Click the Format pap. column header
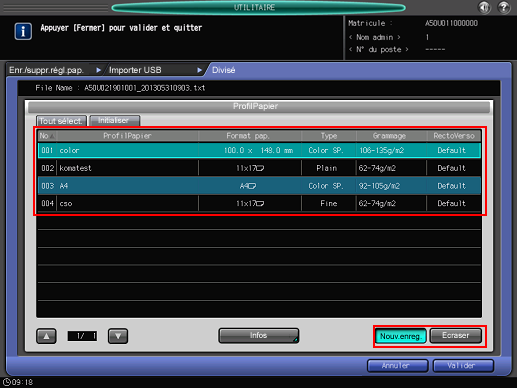Image resolution: width=517 pixels, height=388 pixels. click(249, 136)
